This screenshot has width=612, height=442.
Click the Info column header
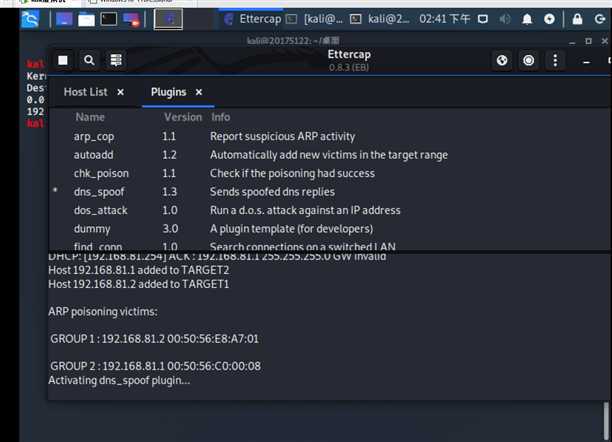pos(221,117)
